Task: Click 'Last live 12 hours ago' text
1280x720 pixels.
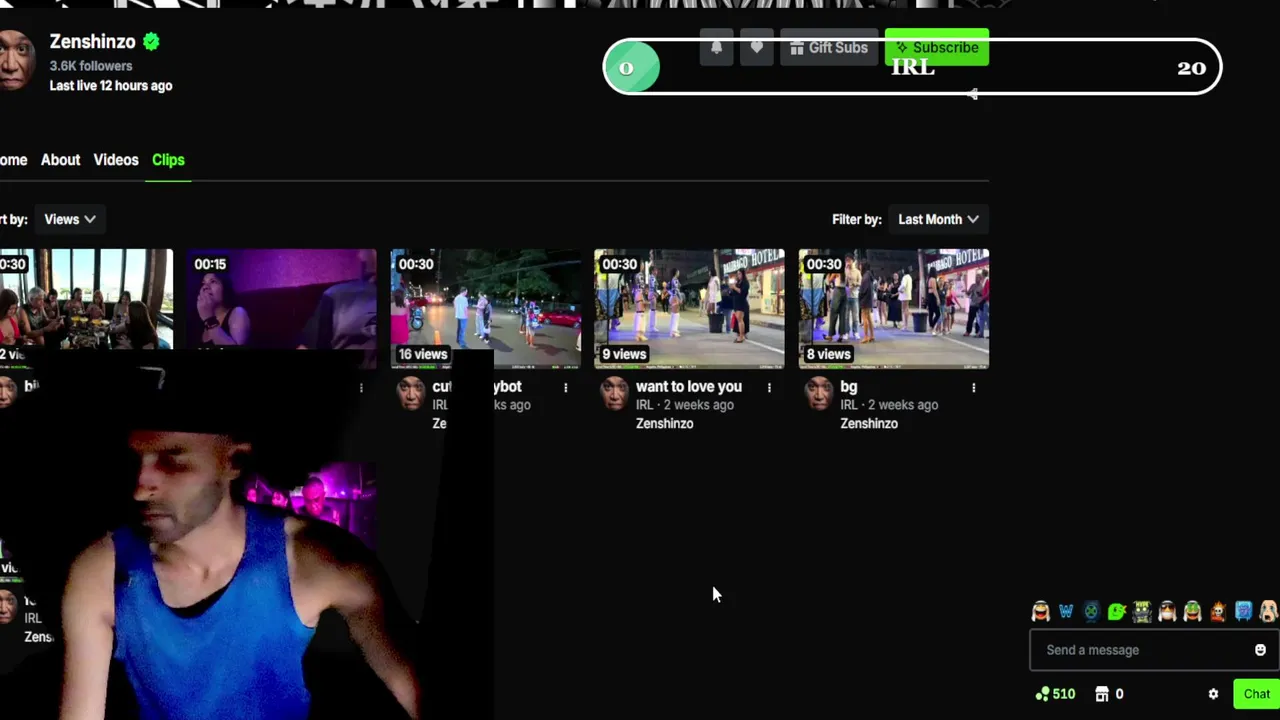Action: tap(111, 86)
